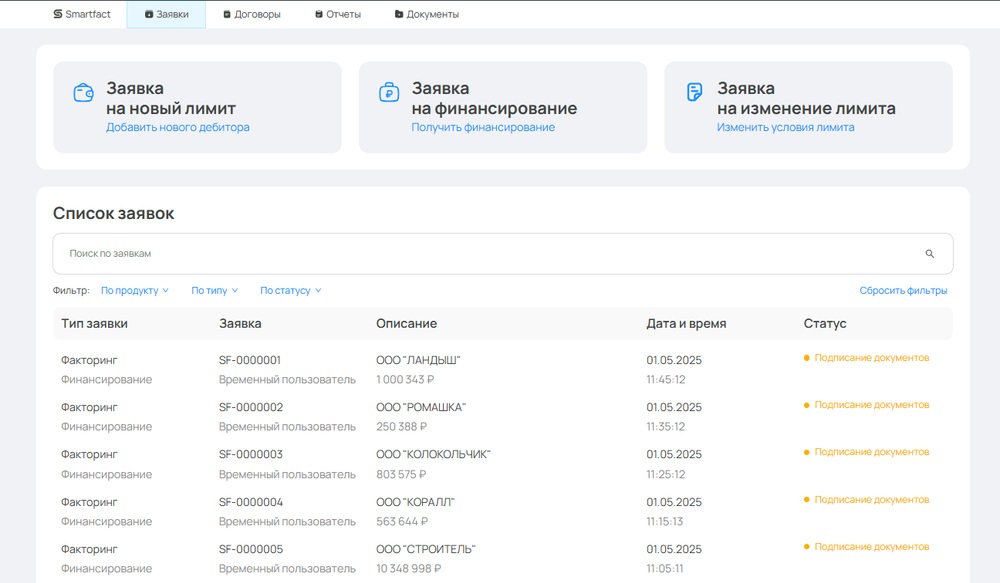Open status Подписание документов for SF-0000001
The width and height of the screenshot is (1000, 583).
point(869,357)
